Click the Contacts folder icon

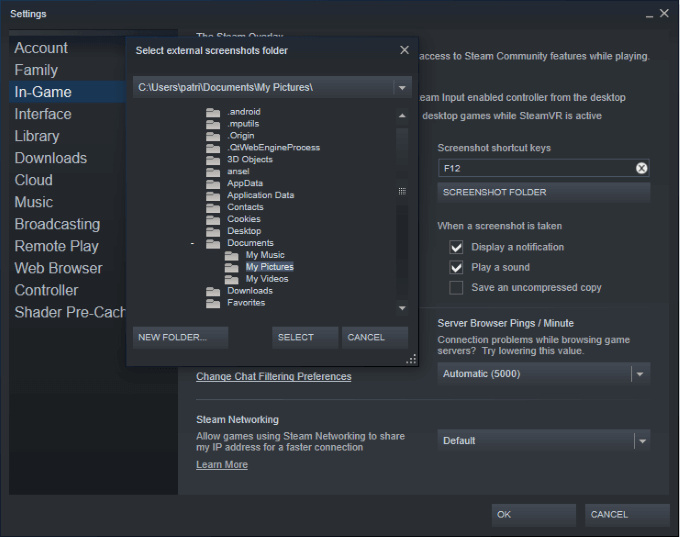(212, 208)
